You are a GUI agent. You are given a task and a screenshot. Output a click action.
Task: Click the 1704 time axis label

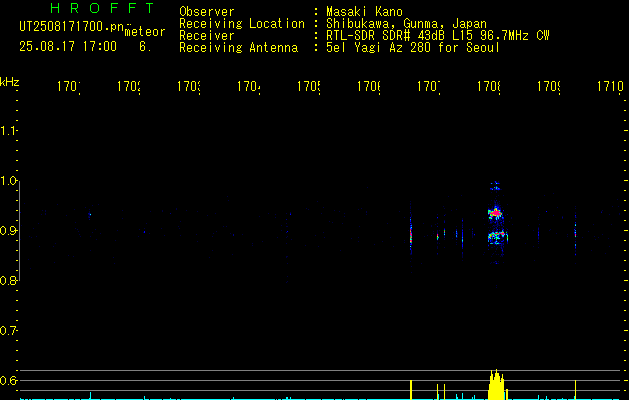click(x=249, y=87)
